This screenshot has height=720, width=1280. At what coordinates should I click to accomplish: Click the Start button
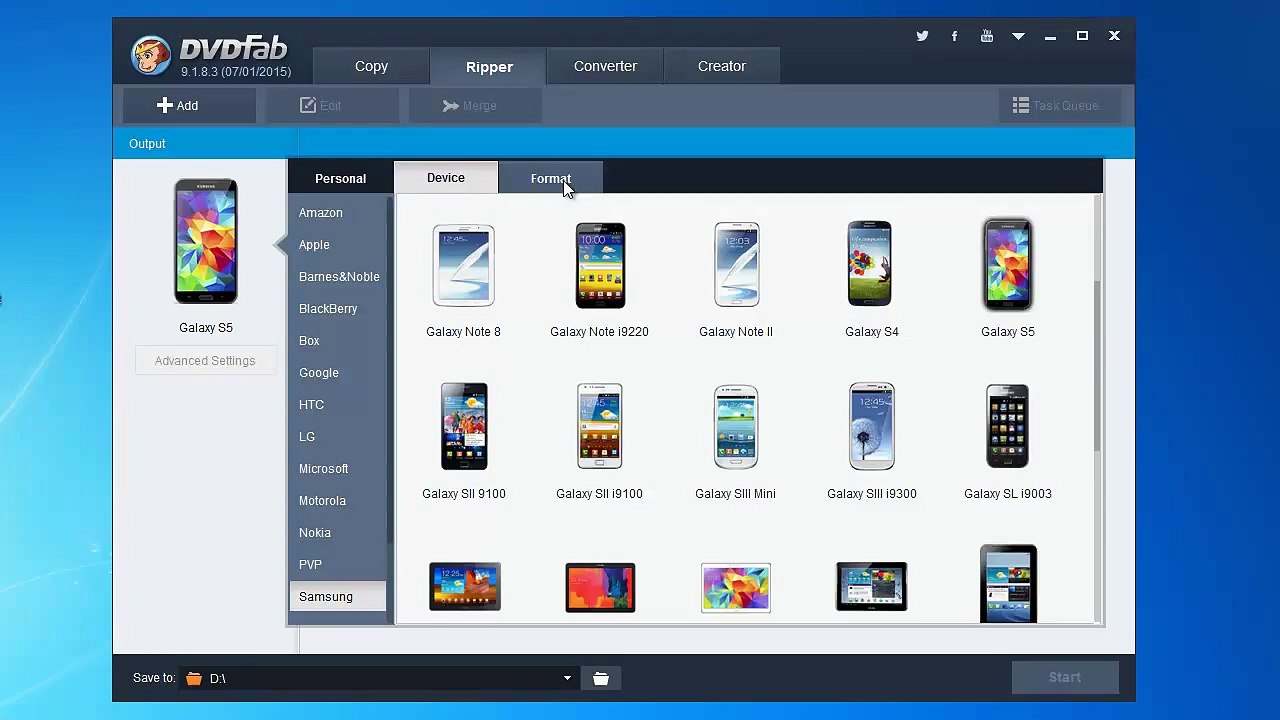point(1065,677)
